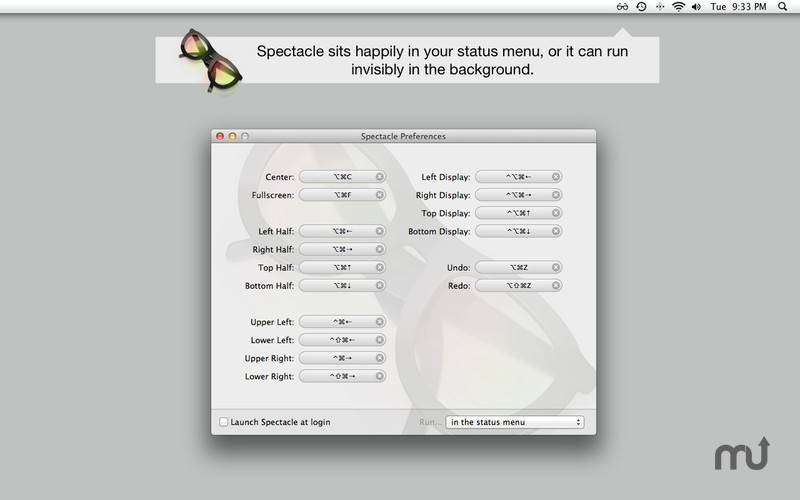
Task: Enable Launch Spectacle at login checkbox
Action: [x=223, y=422]
